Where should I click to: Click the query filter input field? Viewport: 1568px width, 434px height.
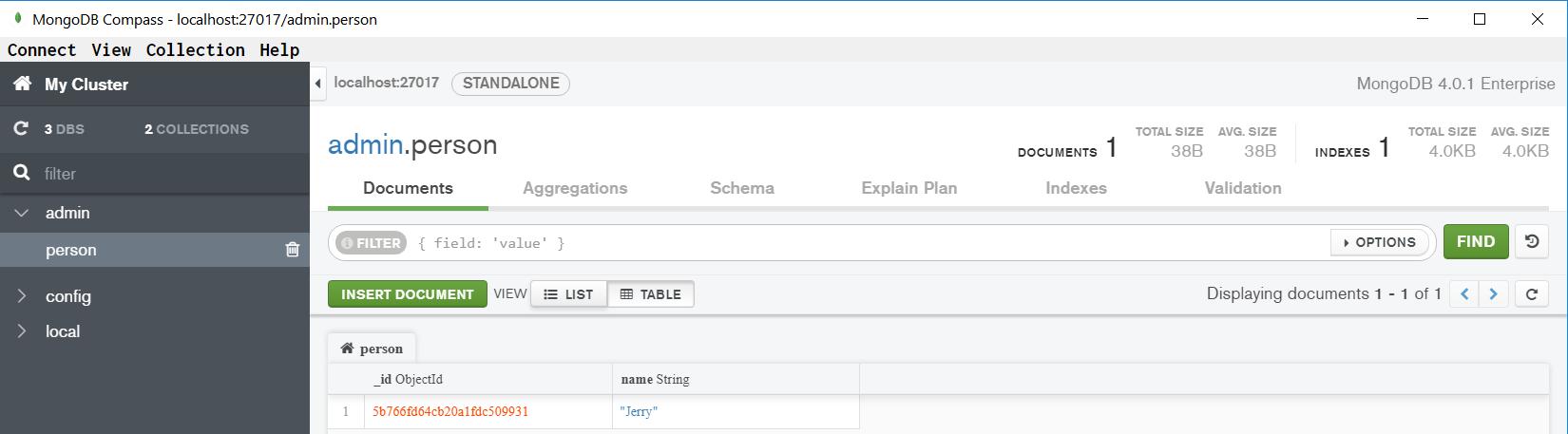click(870, 243)
